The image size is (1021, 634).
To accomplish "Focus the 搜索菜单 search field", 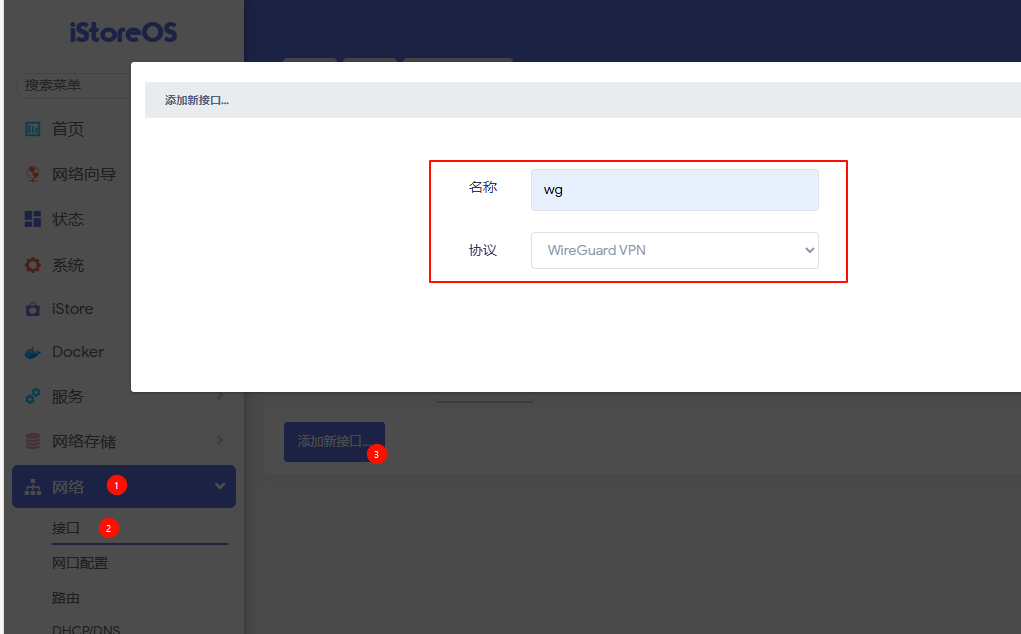I will pos(74,85).
